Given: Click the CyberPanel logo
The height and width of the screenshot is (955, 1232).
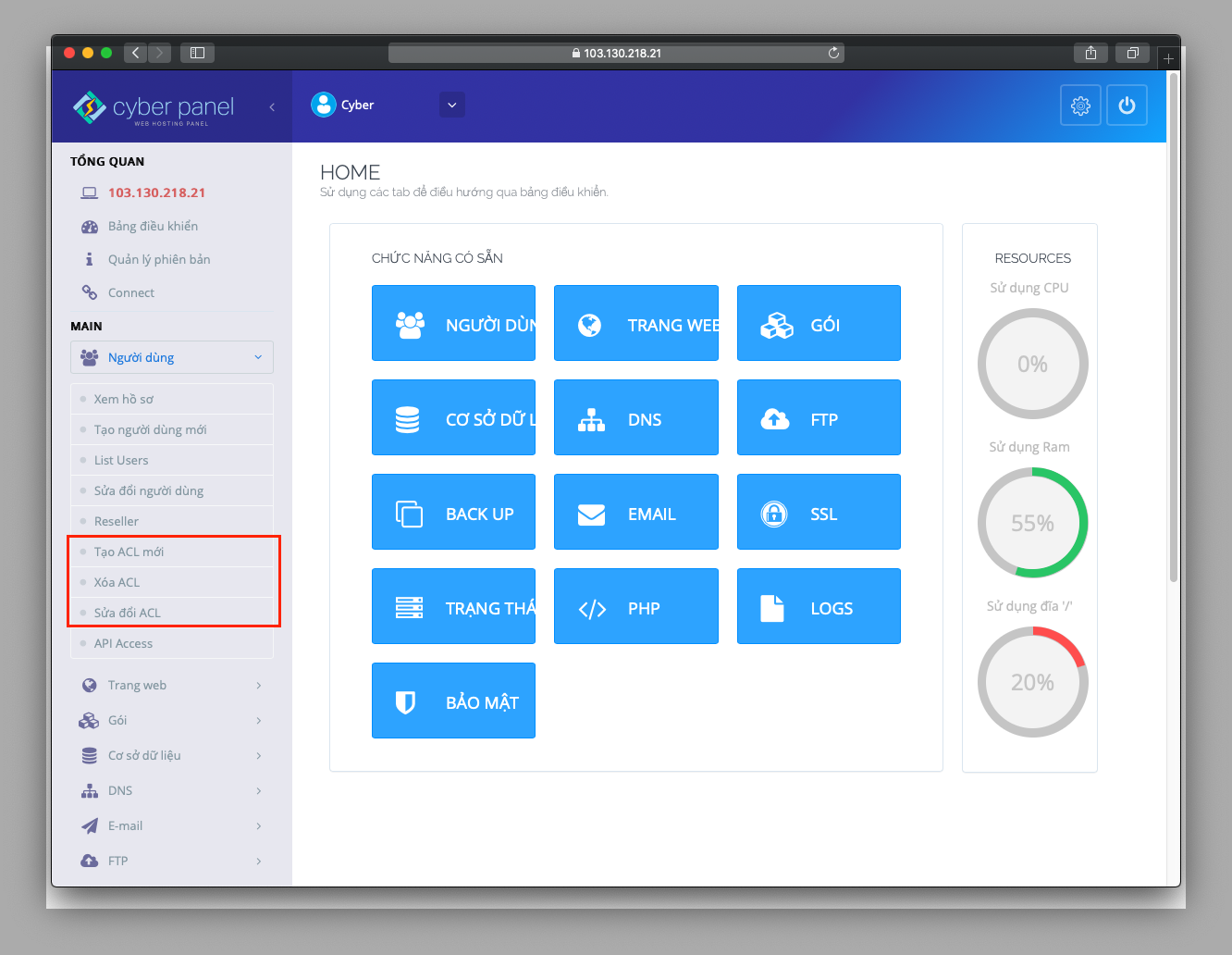Looking at the screenshot, I should coord(154,108).
